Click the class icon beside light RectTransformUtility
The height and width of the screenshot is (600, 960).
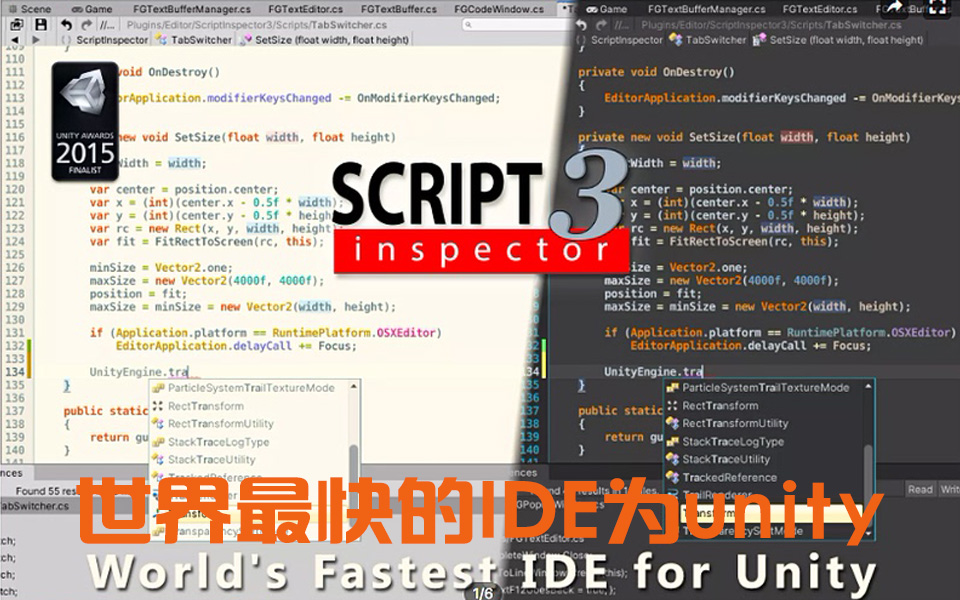click(158, 424)
